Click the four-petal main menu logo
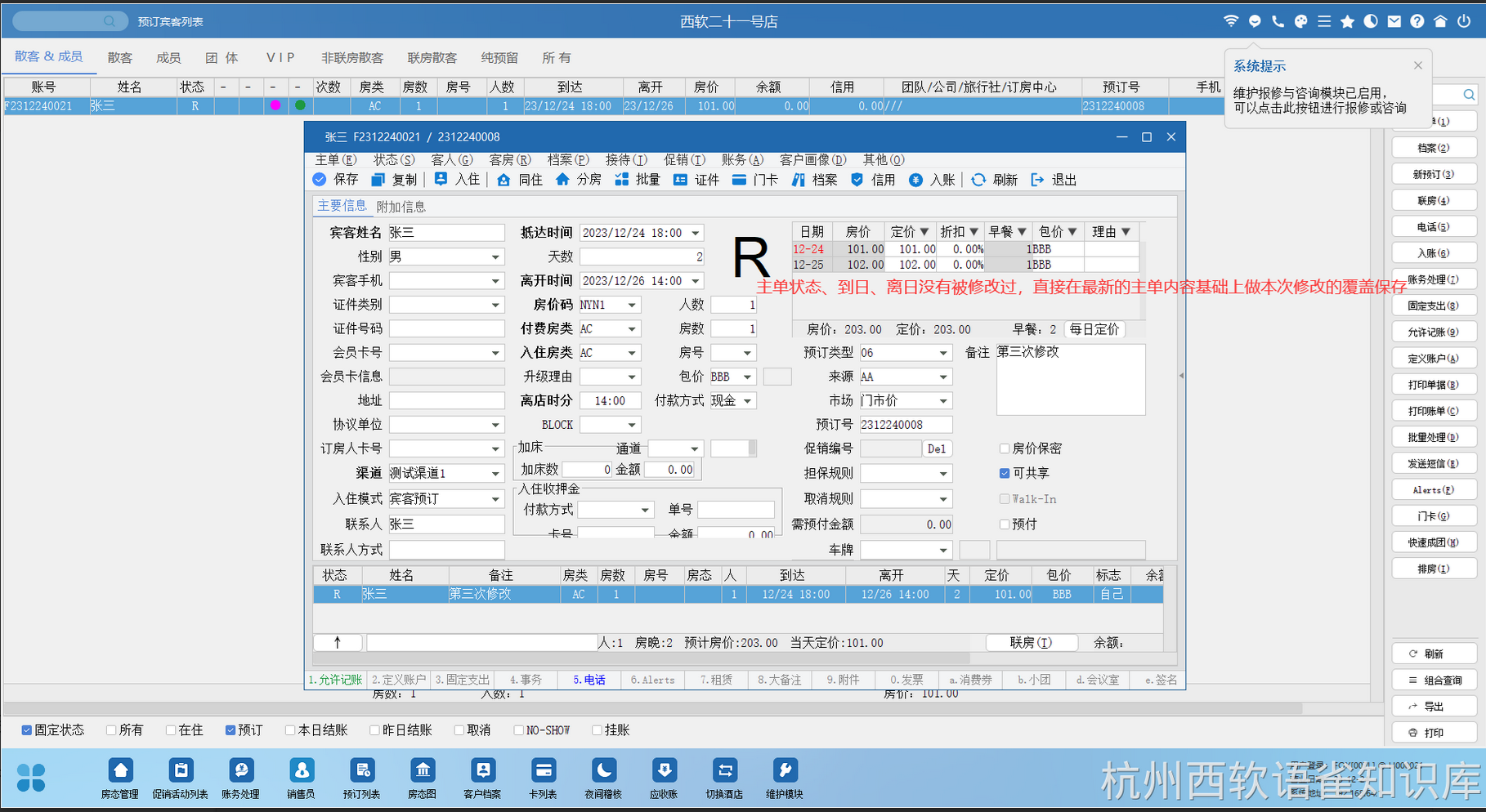Viewport: 1486px width, 812px height. [x=31, y=778]
